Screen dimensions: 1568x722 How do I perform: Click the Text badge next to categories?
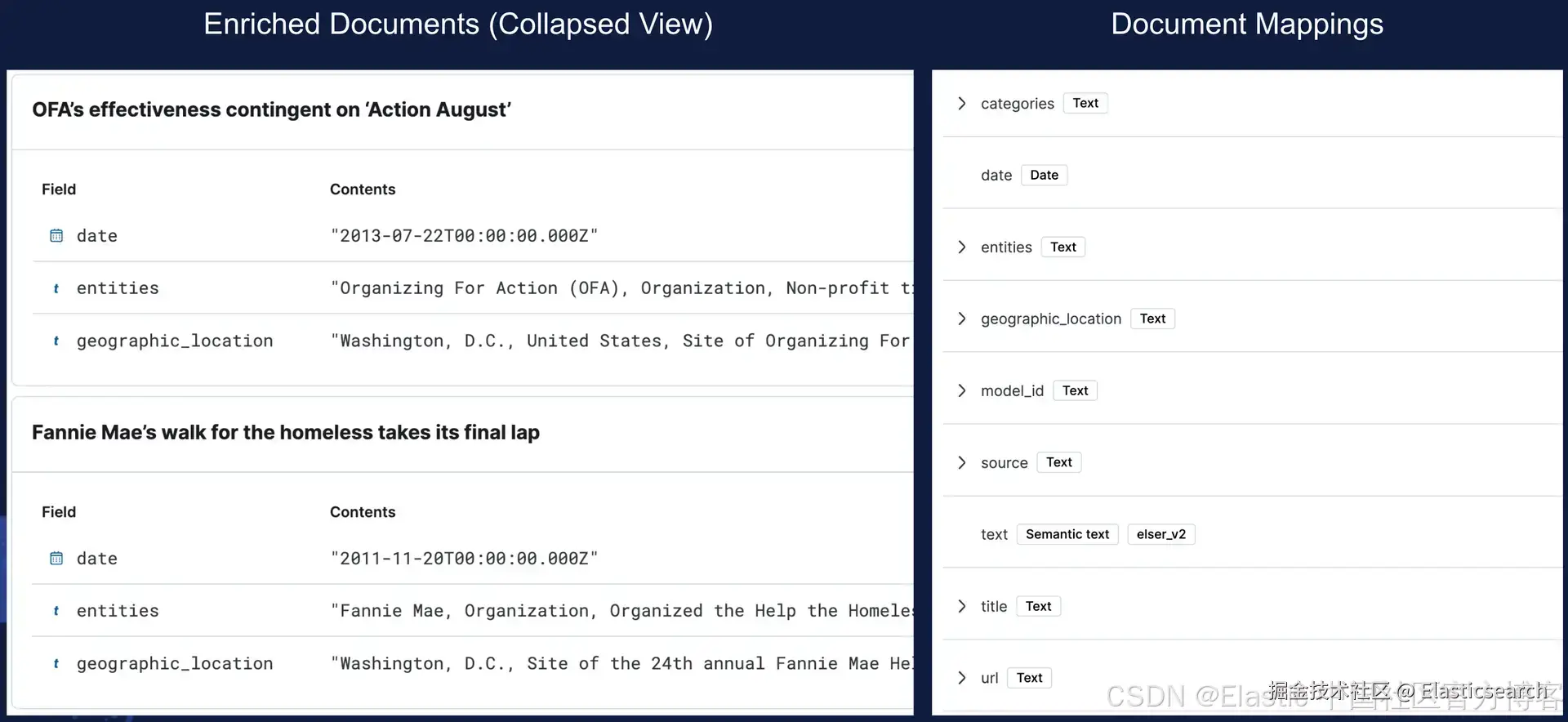[1085, 103]
